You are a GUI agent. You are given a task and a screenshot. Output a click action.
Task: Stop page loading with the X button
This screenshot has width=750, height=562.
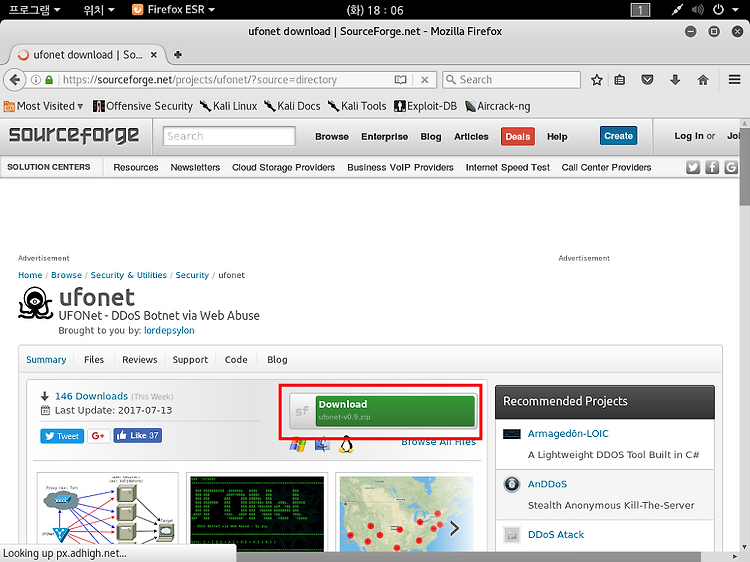[x=424, y=80]
